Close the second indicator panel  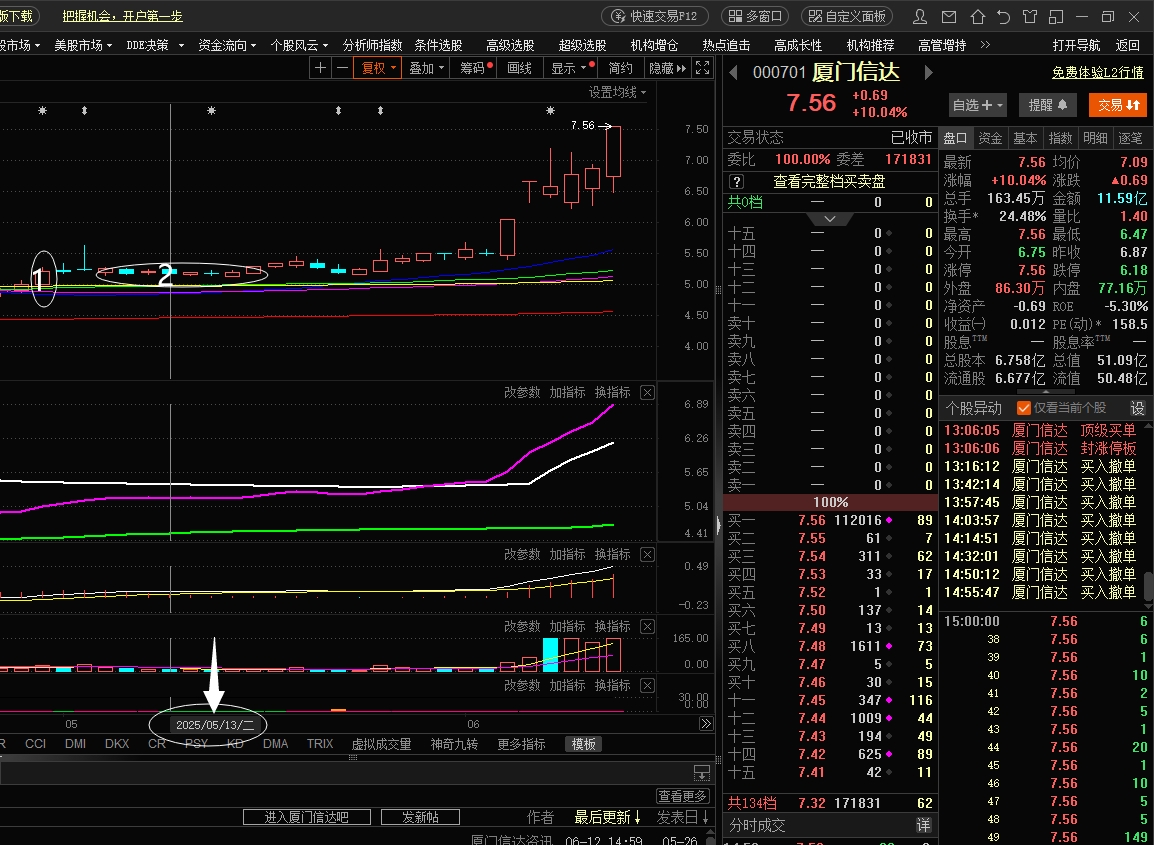pos(647,392)
